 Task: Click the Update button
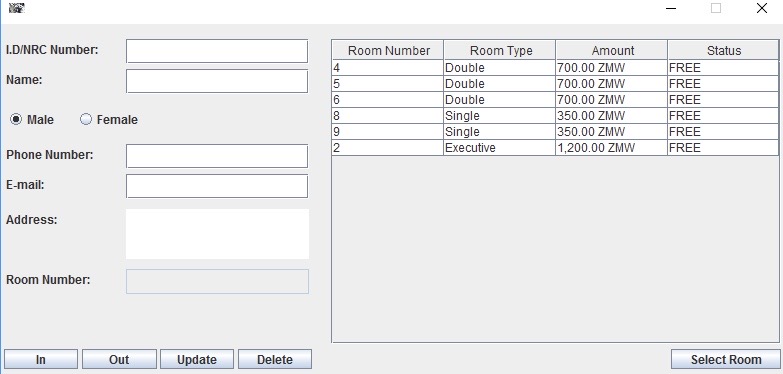click(x=197, y=360)
